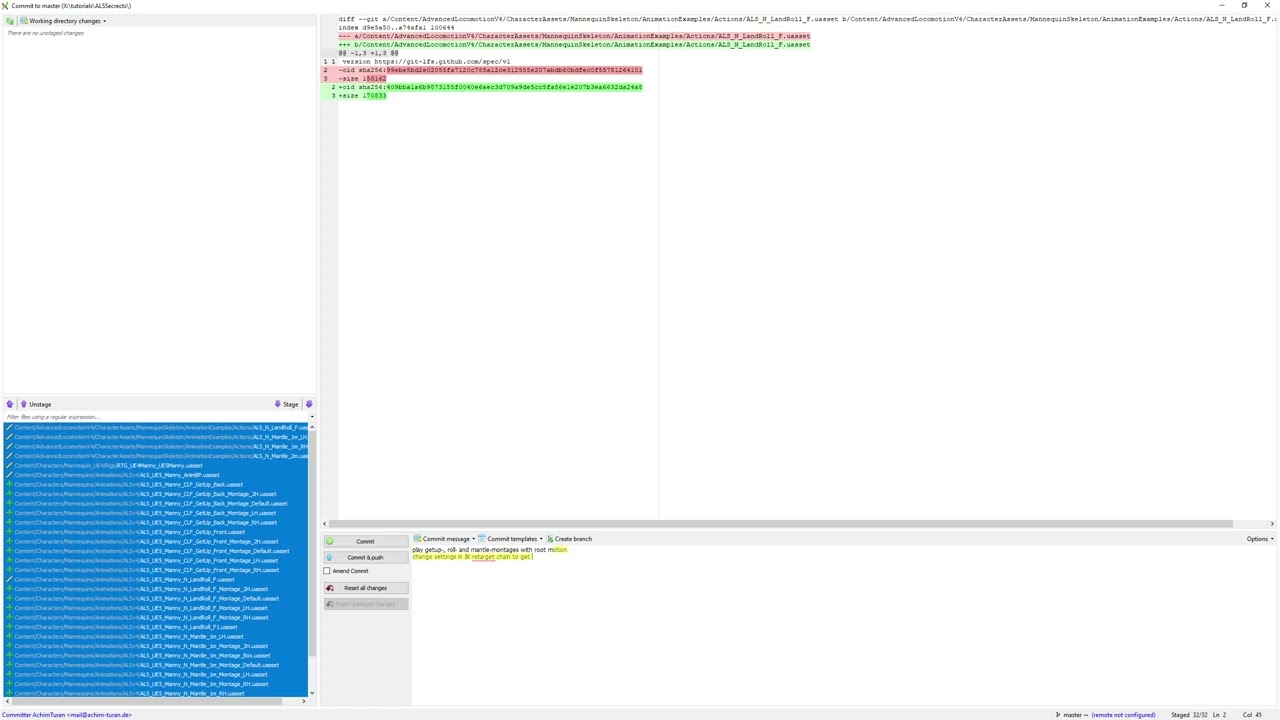Select staged file ALS_UE5_Manny_CLF_GetUp_Back.uasset
1280x720 pixels.
156,485
